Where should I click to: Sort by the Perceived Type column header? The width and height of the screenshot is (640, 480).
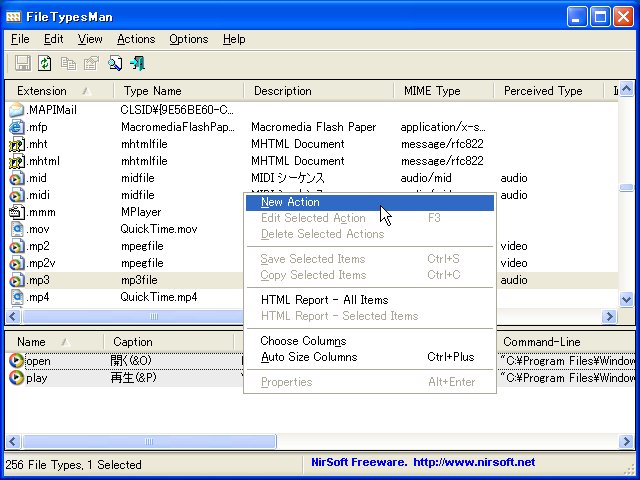pos(548,91)
